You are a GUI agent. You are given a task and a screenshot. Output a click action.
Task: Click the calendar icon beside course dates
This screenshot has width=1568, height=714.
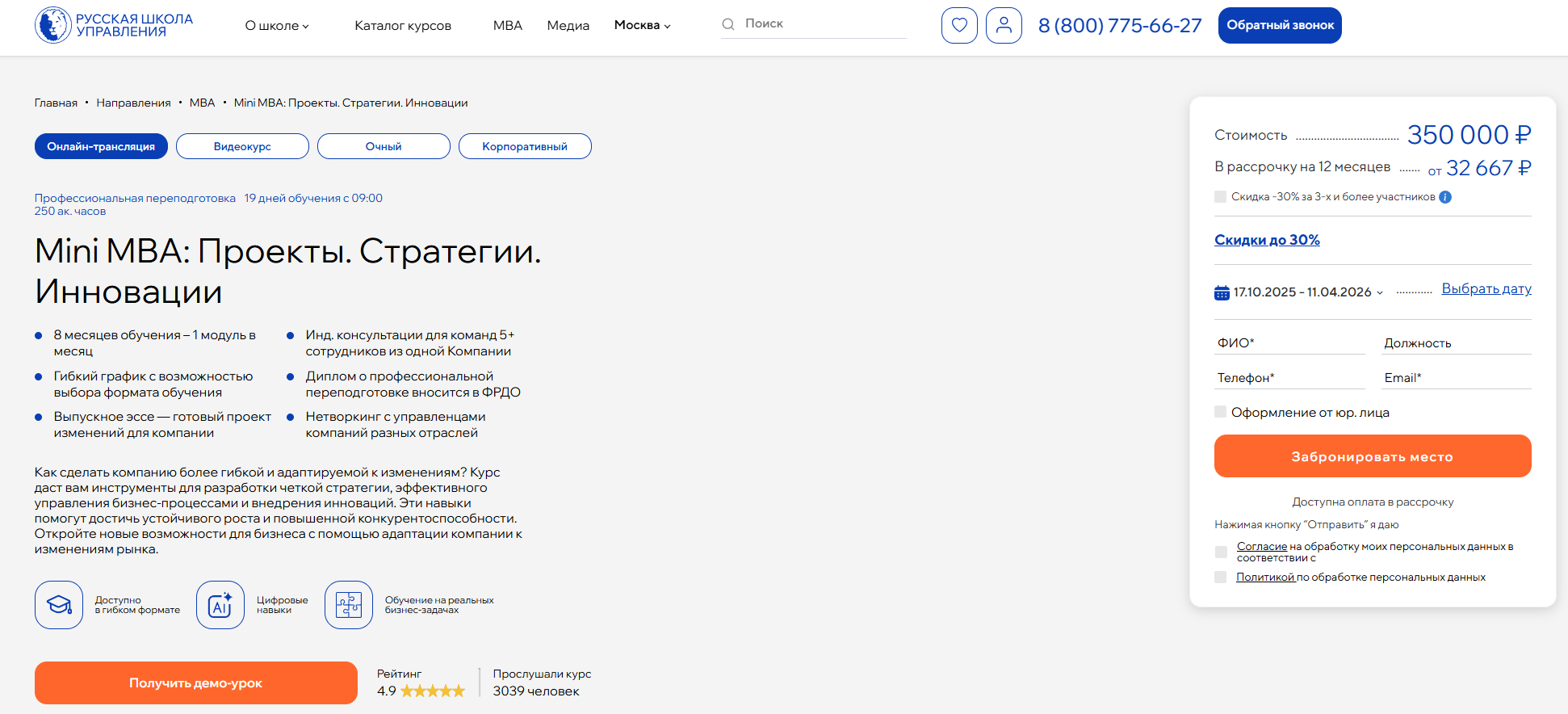click(x=1222, y=292)
